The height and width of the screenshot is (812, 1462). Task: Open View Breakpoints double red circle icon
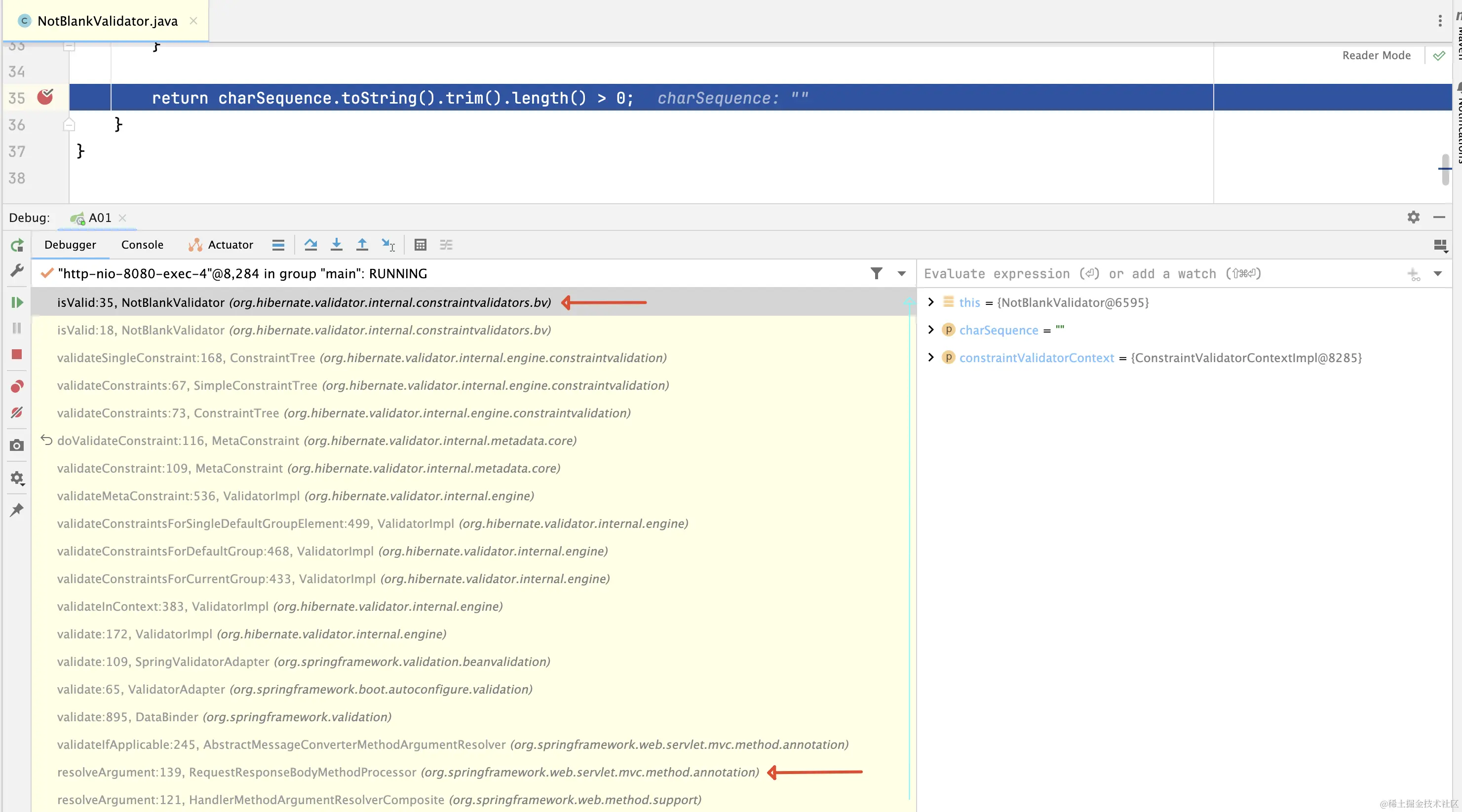click(x=17, y=386)
